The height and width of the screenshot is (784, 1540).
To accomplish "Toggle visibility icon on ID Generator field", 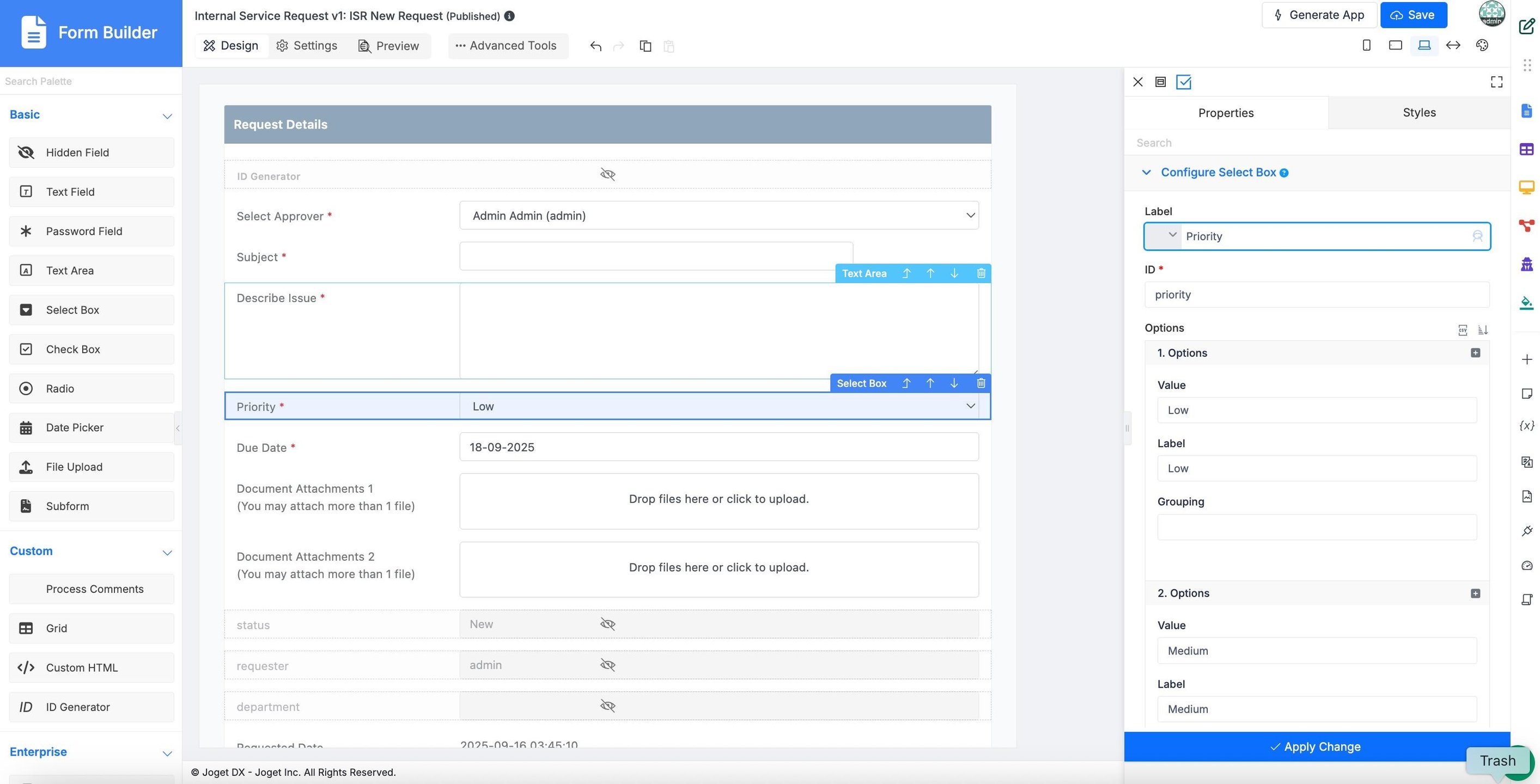I will pos(607,174).
